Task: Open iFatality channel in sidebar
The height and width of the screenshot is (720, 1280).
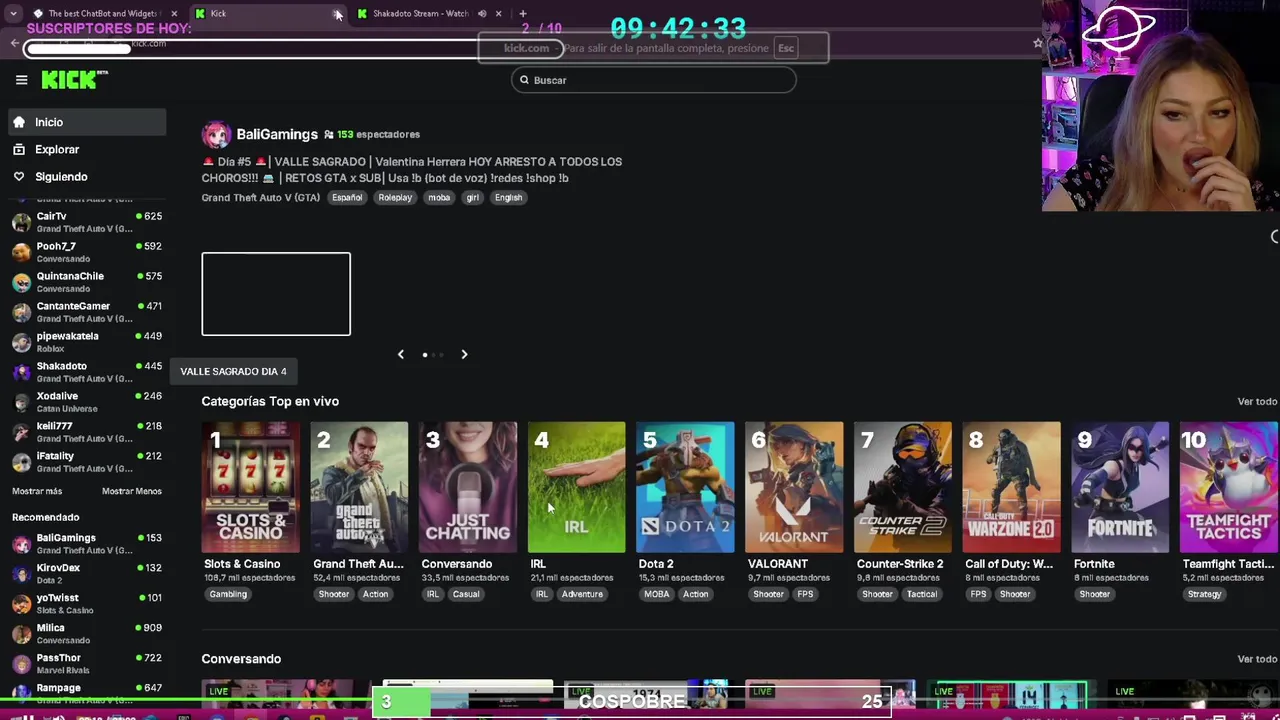Action: click(87, 462)
